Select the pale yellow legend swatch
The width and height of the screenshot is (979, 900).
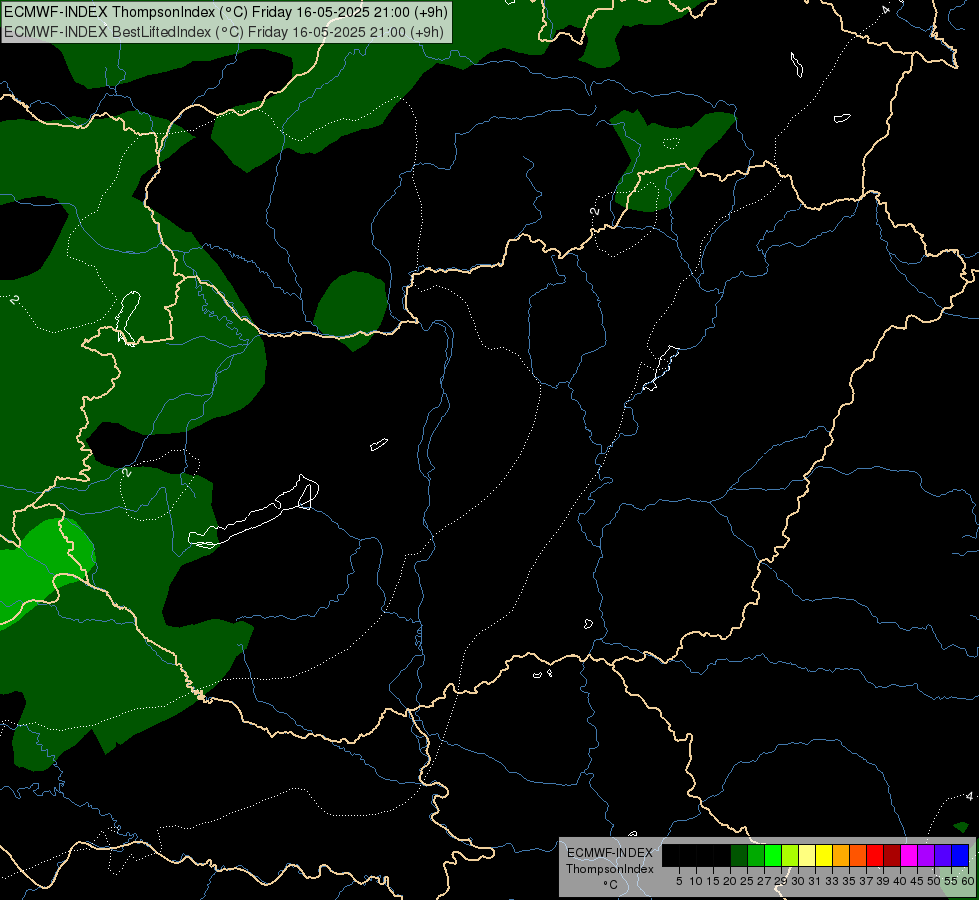pyautogui.click(x=807, y=855)
